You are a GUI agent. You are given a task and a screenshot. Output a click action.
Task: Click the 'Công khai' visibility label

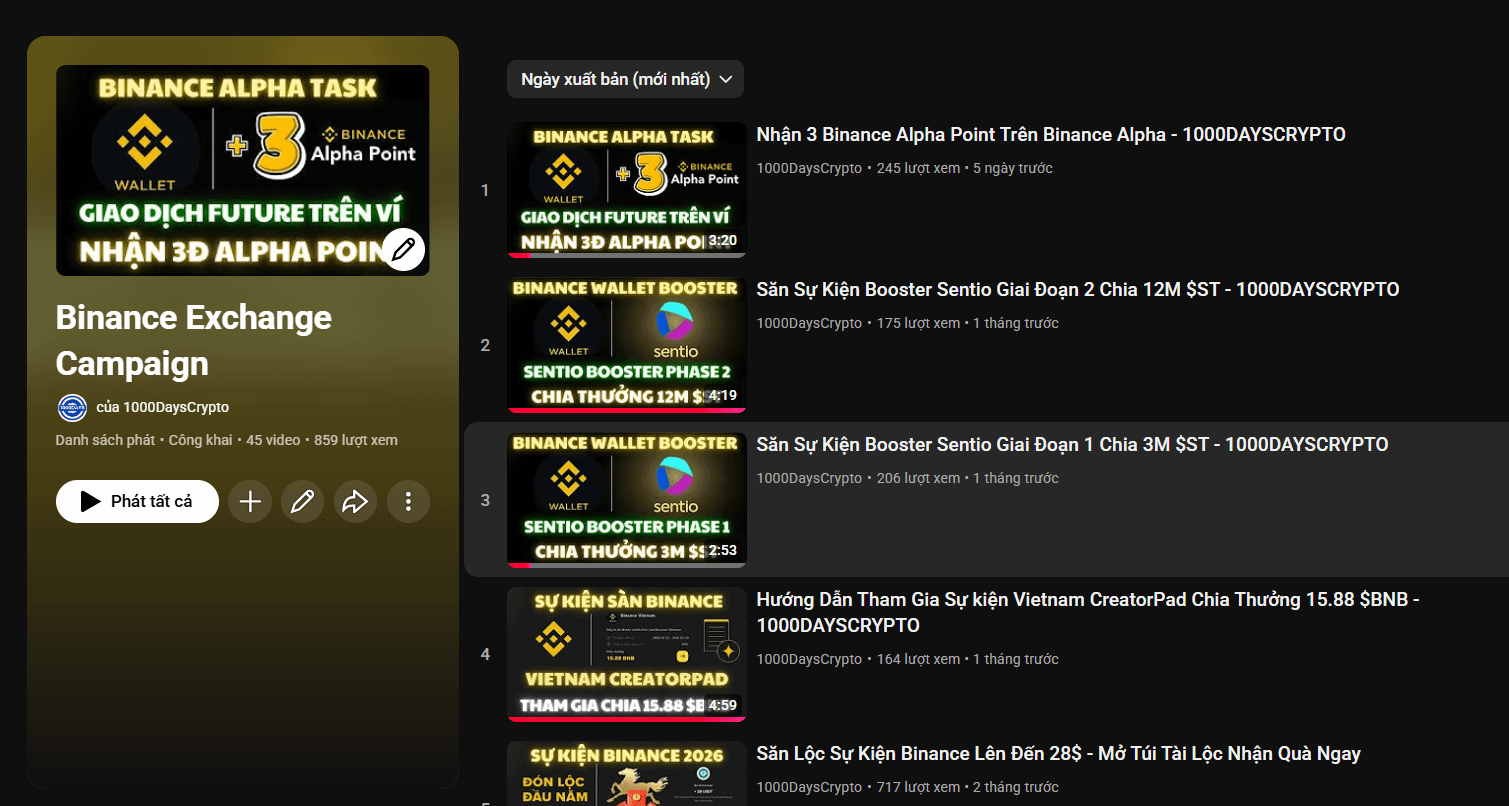click(200, 440)
